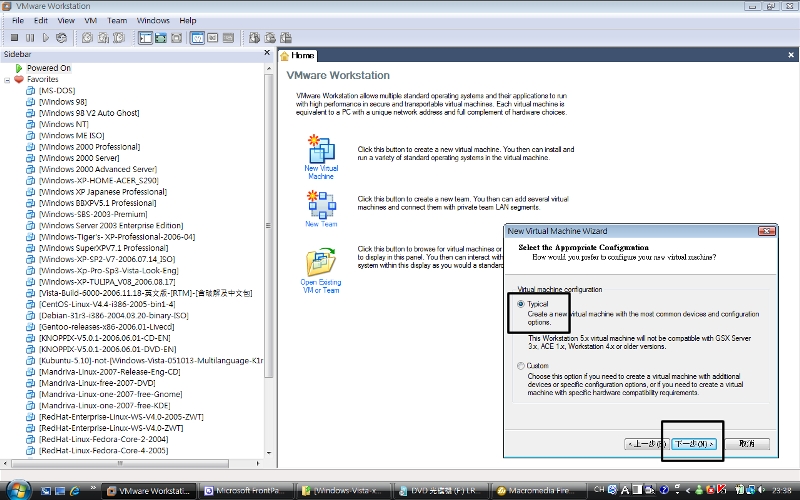
Task: Click the sidebar vertical scrollbar thumb
Action: (x=269, y=226)
